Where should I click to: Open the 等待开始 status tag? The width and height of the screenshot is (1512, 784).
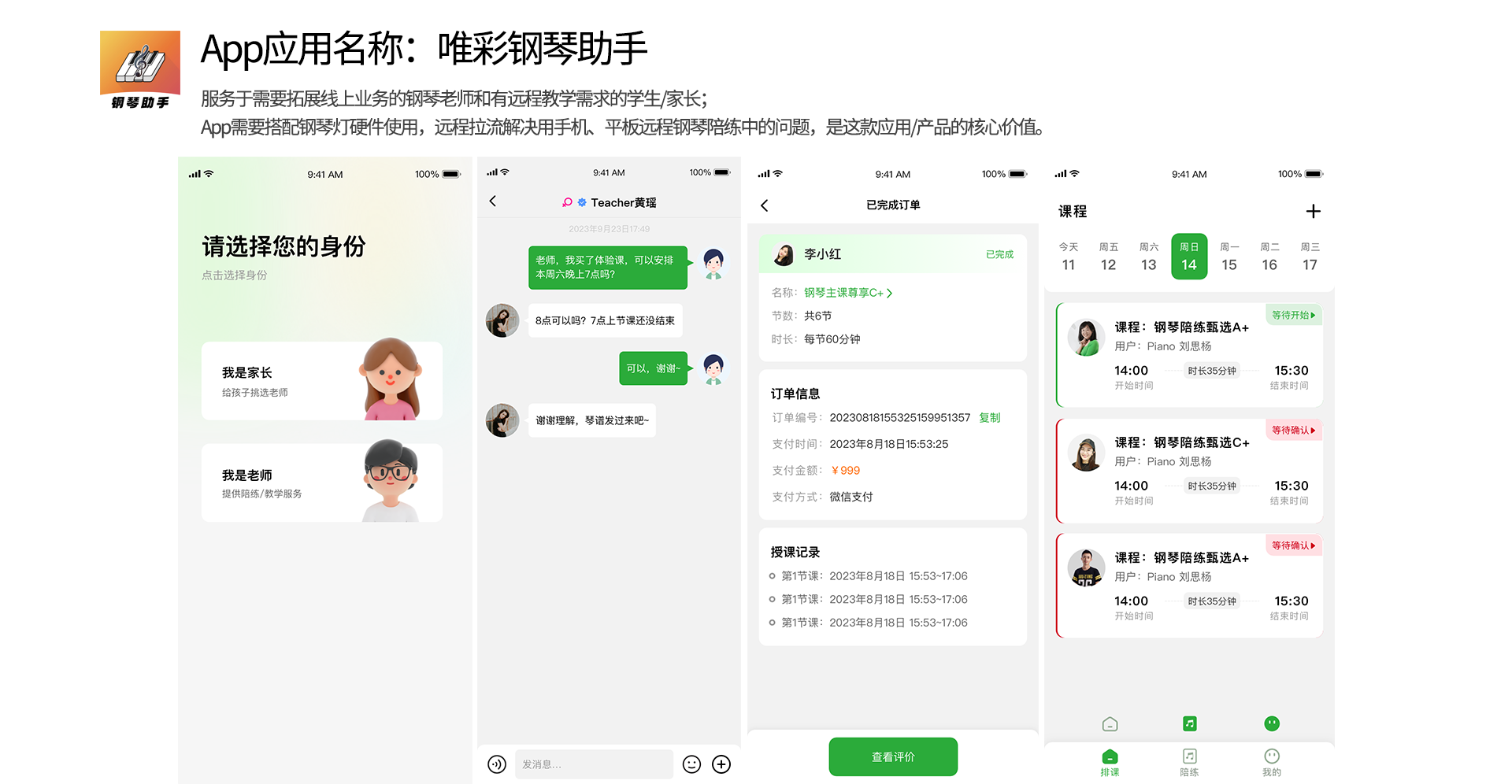1293,315
